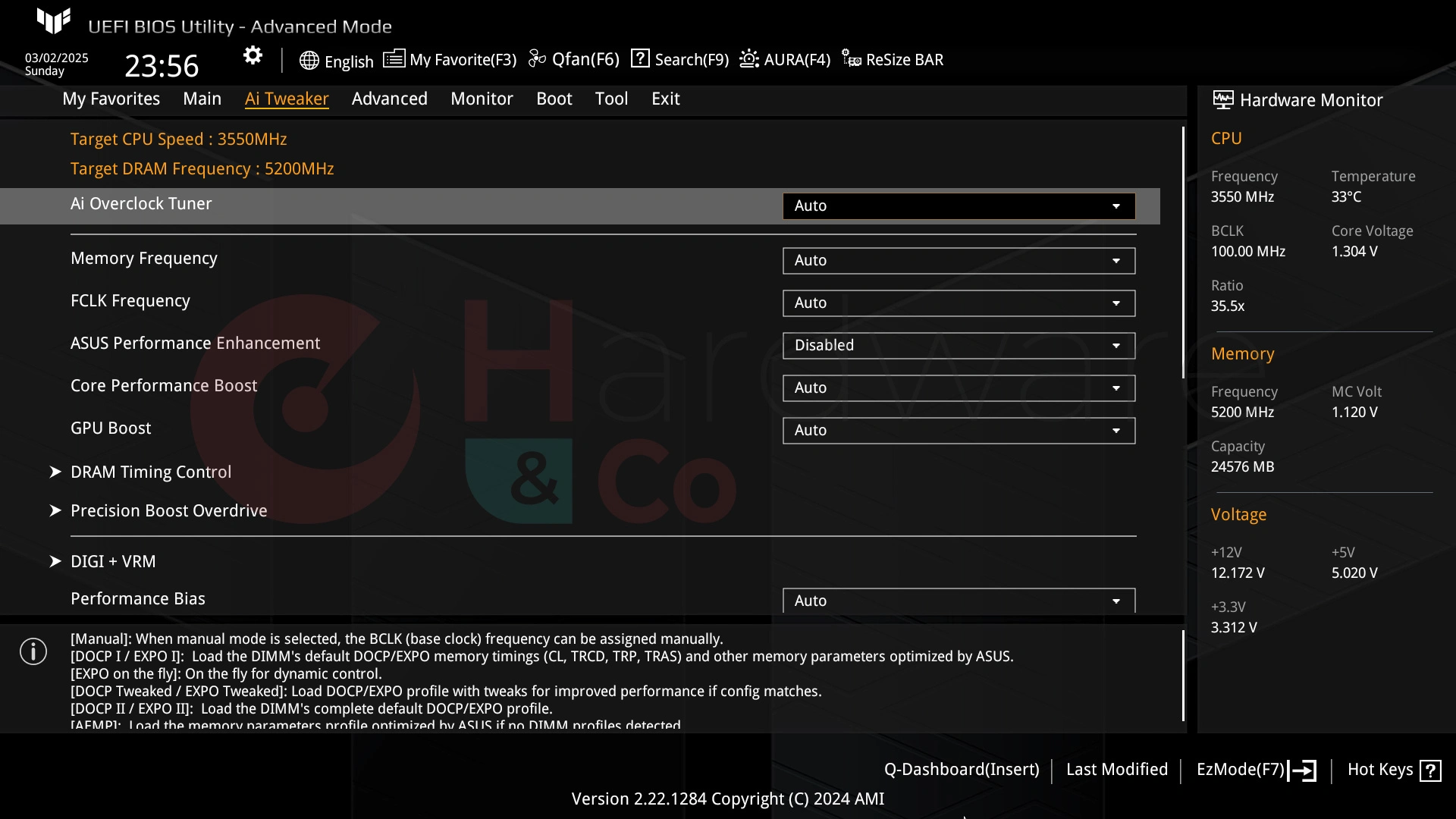Click the main settings list scrollbar
Viewport: 1456px width, 819px height.
[x=1183, y=253]
